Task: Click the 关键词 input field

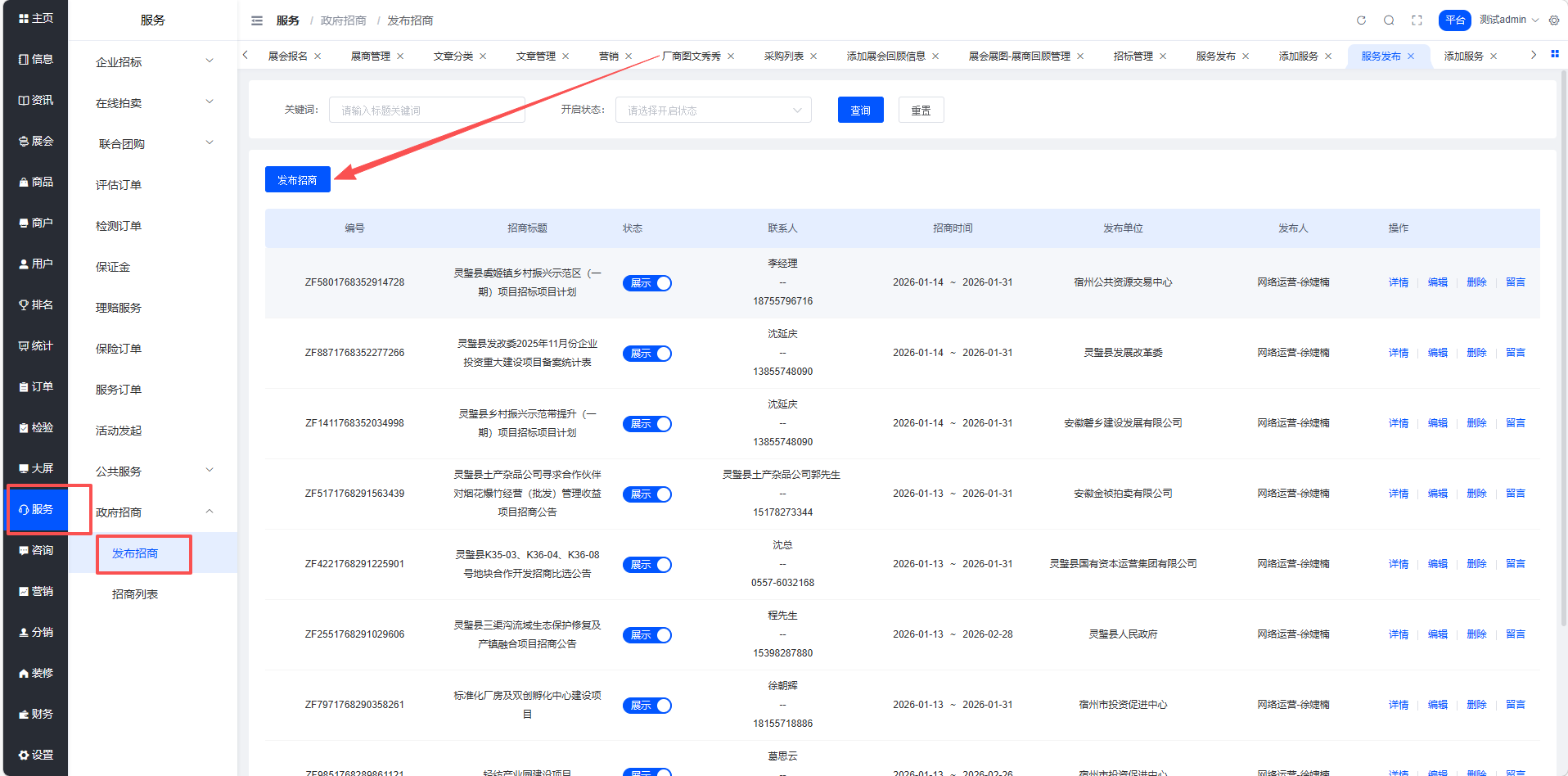Action: 426,111
